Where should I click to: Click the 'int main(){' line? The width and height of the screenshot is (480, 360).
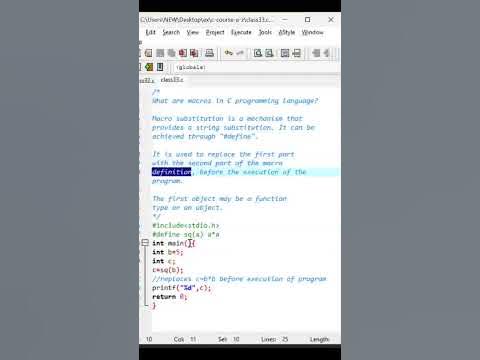point(174,243)
